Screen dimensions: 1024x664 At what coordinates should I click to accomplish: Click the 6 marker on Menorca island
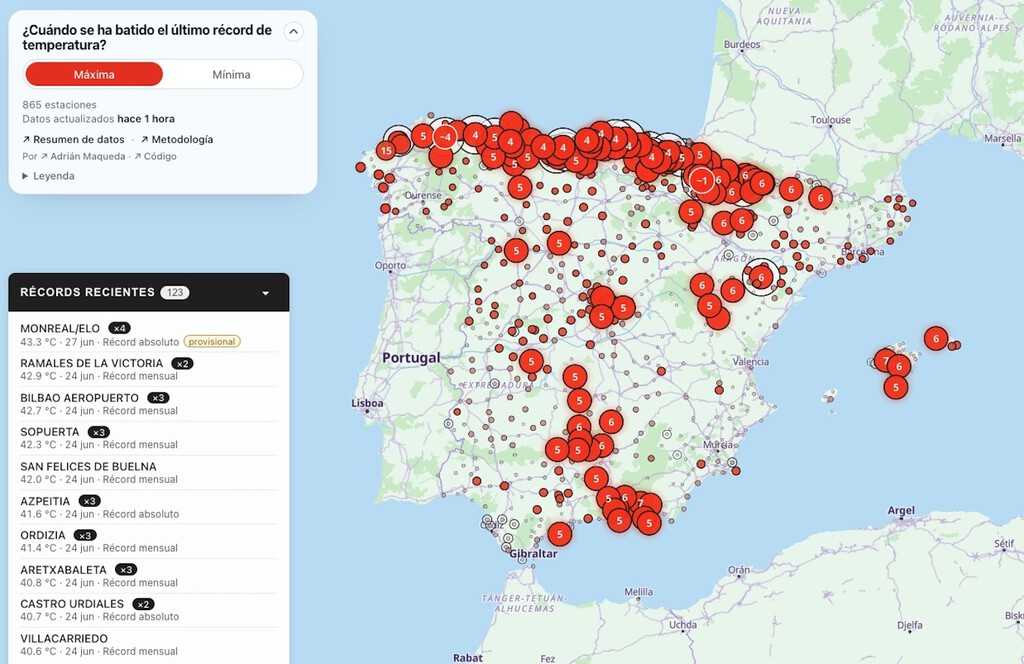936,339
